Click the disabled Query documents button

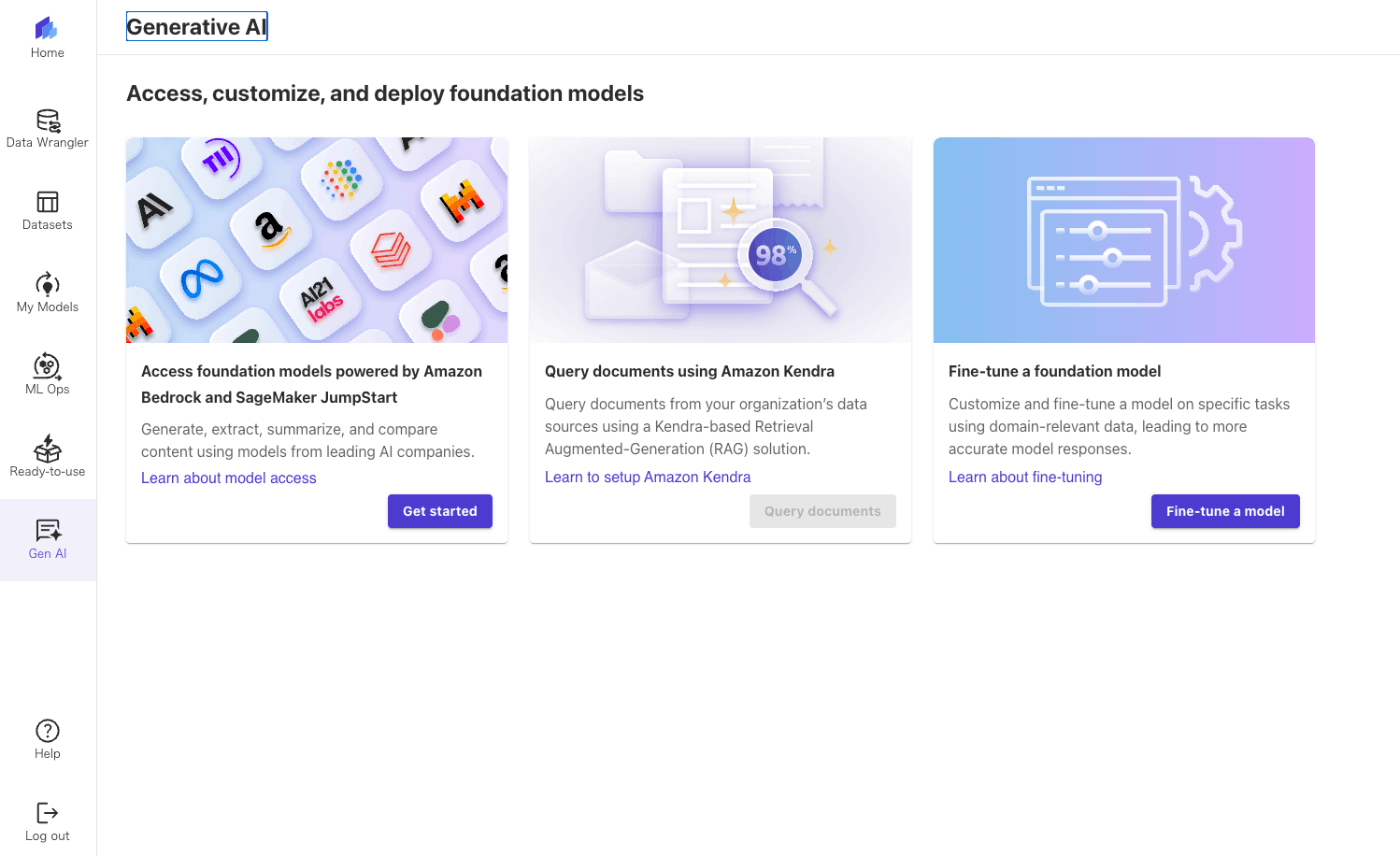(x=822, y=511)
